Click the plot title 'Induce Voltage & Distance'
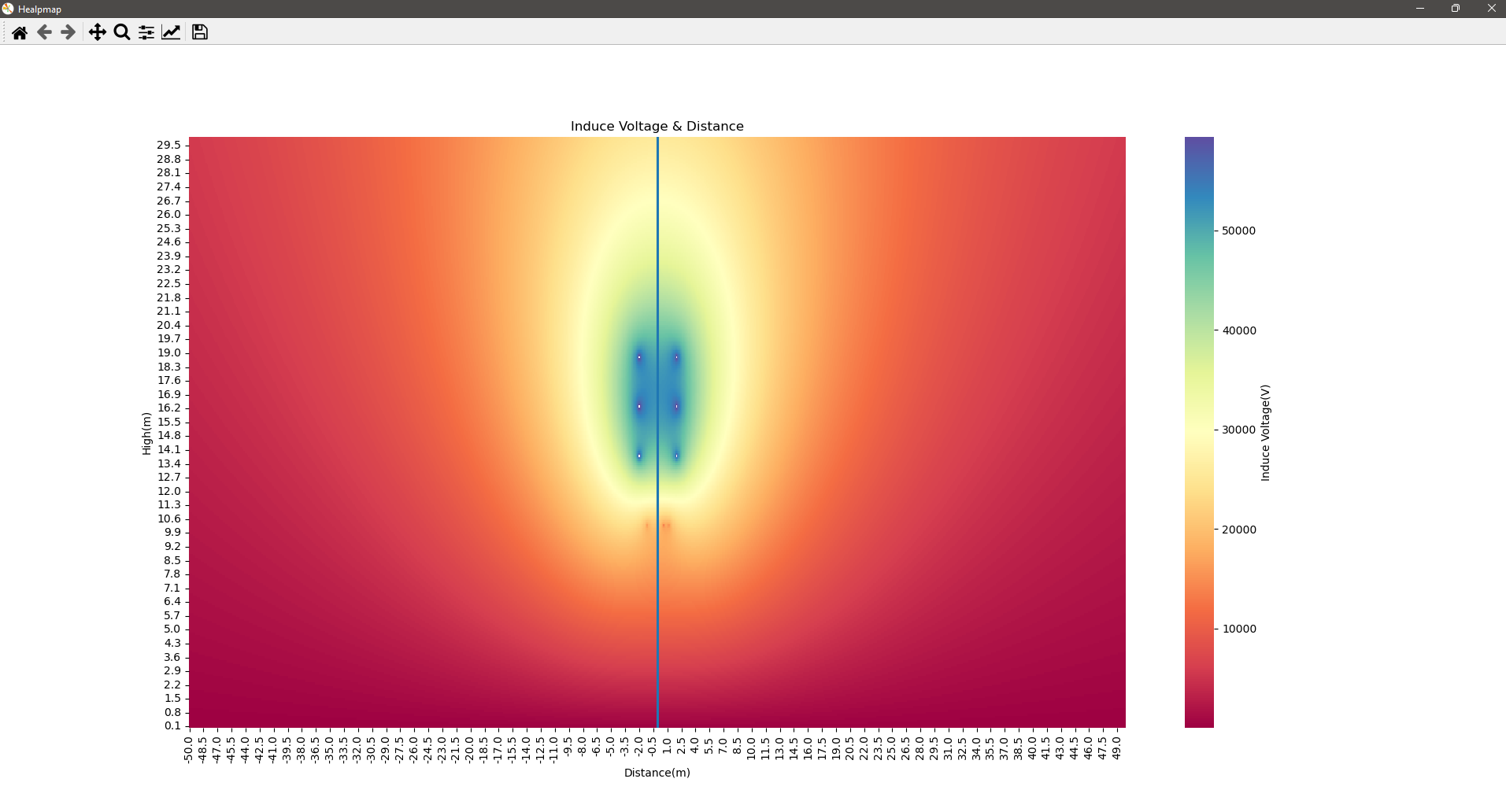 (657, 126)
